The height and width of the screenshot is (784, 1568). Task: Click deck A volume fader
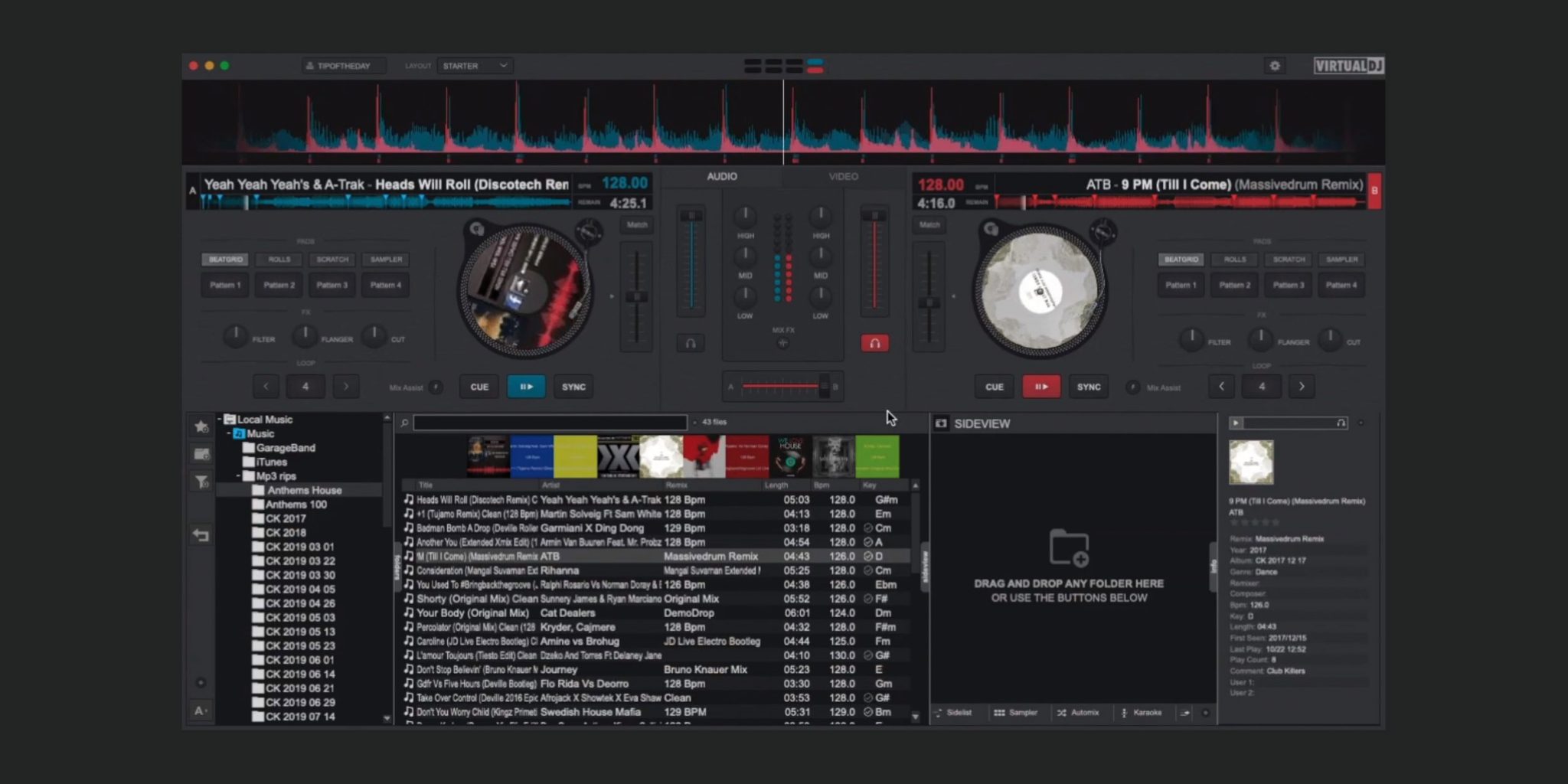(691, 260)
